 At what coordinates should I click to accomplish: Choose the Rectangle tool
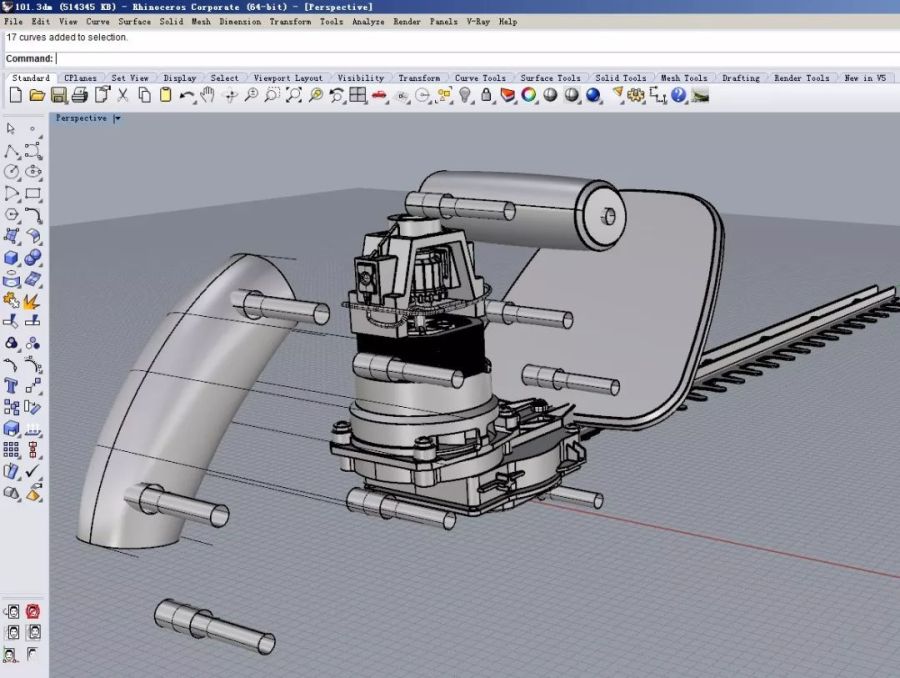point(33,194)
